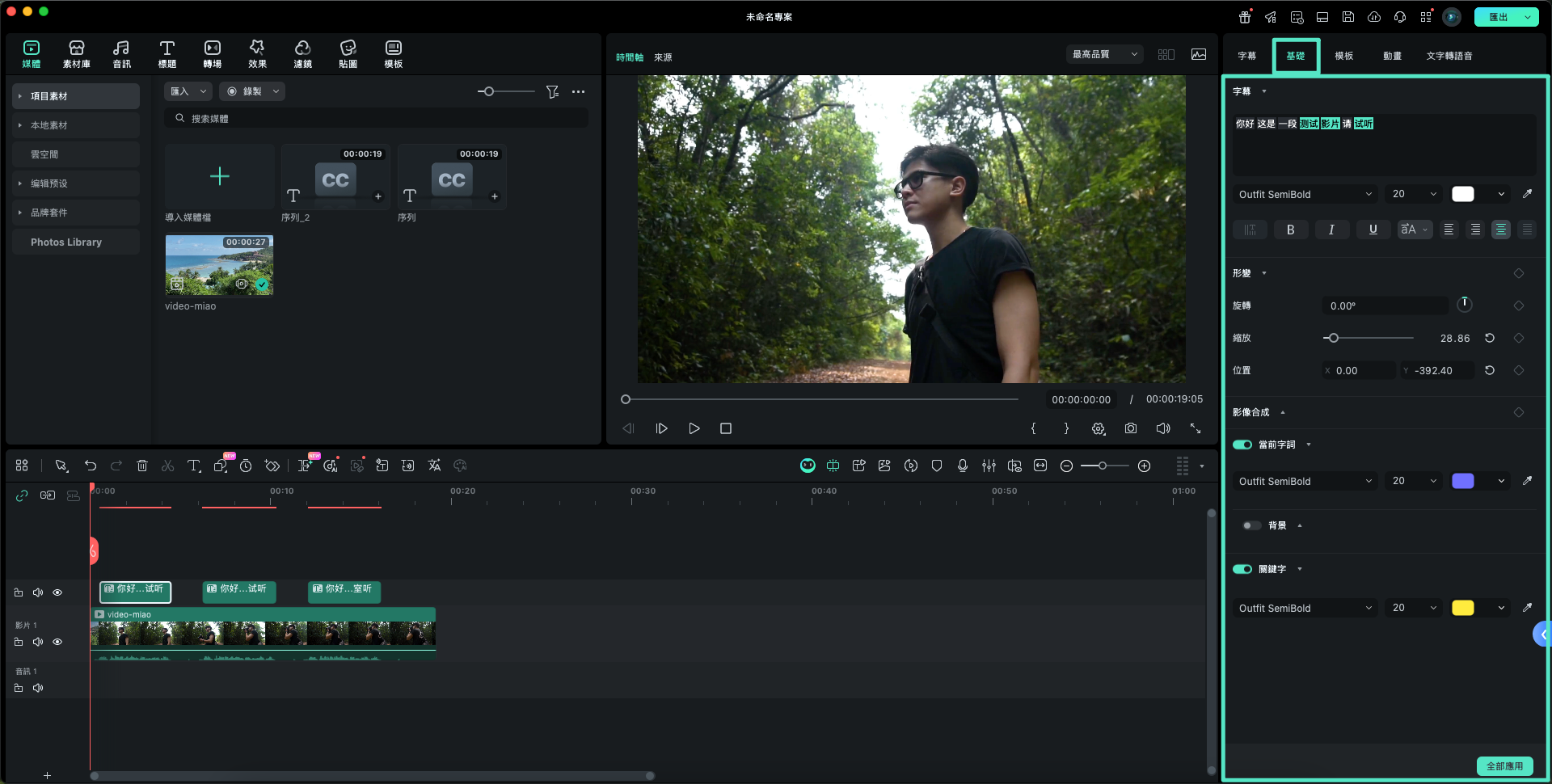Enable the 背景 background toggle
This screenshot has height=784, width=1552.
tap(1251, 525)
